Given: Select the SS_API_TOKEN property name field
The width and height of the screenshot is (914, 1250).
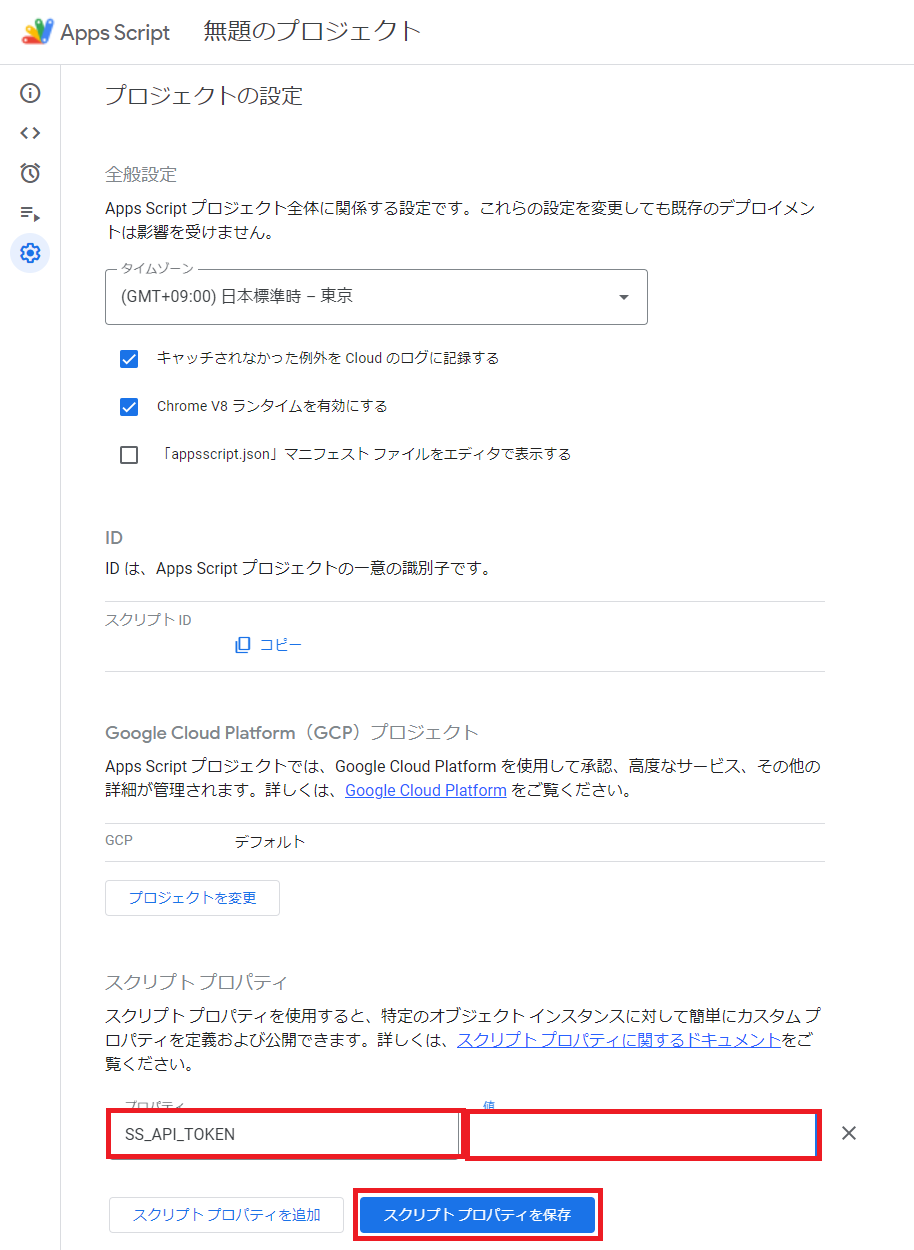Looking at the screenshot, I should [x=284, y=1133].
